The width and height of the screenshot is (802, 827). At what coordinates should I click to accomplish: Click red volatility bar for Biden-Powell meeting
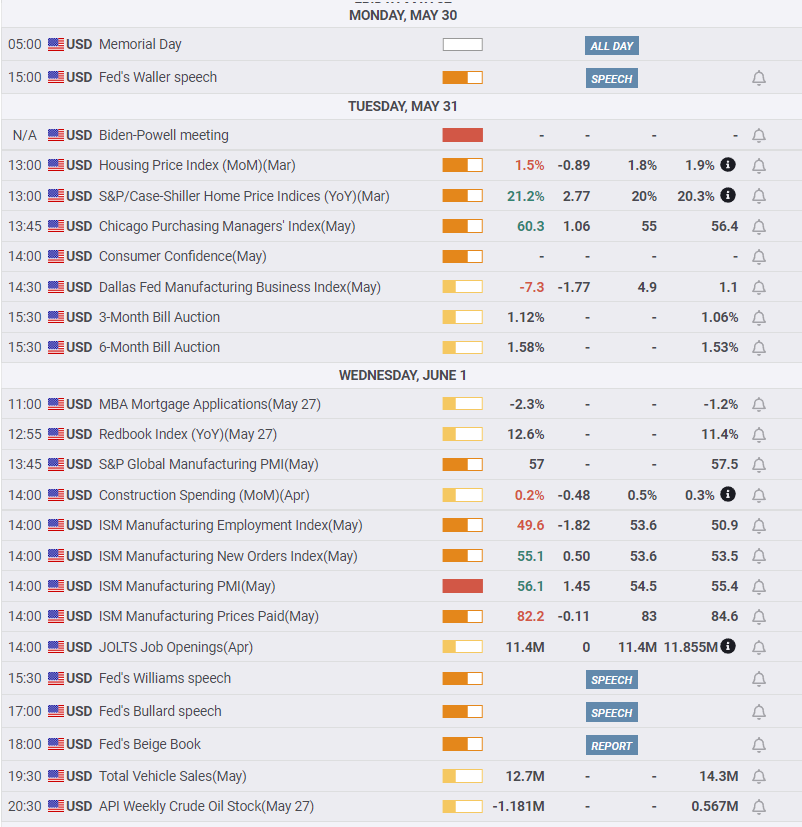[x=462, y=135]
